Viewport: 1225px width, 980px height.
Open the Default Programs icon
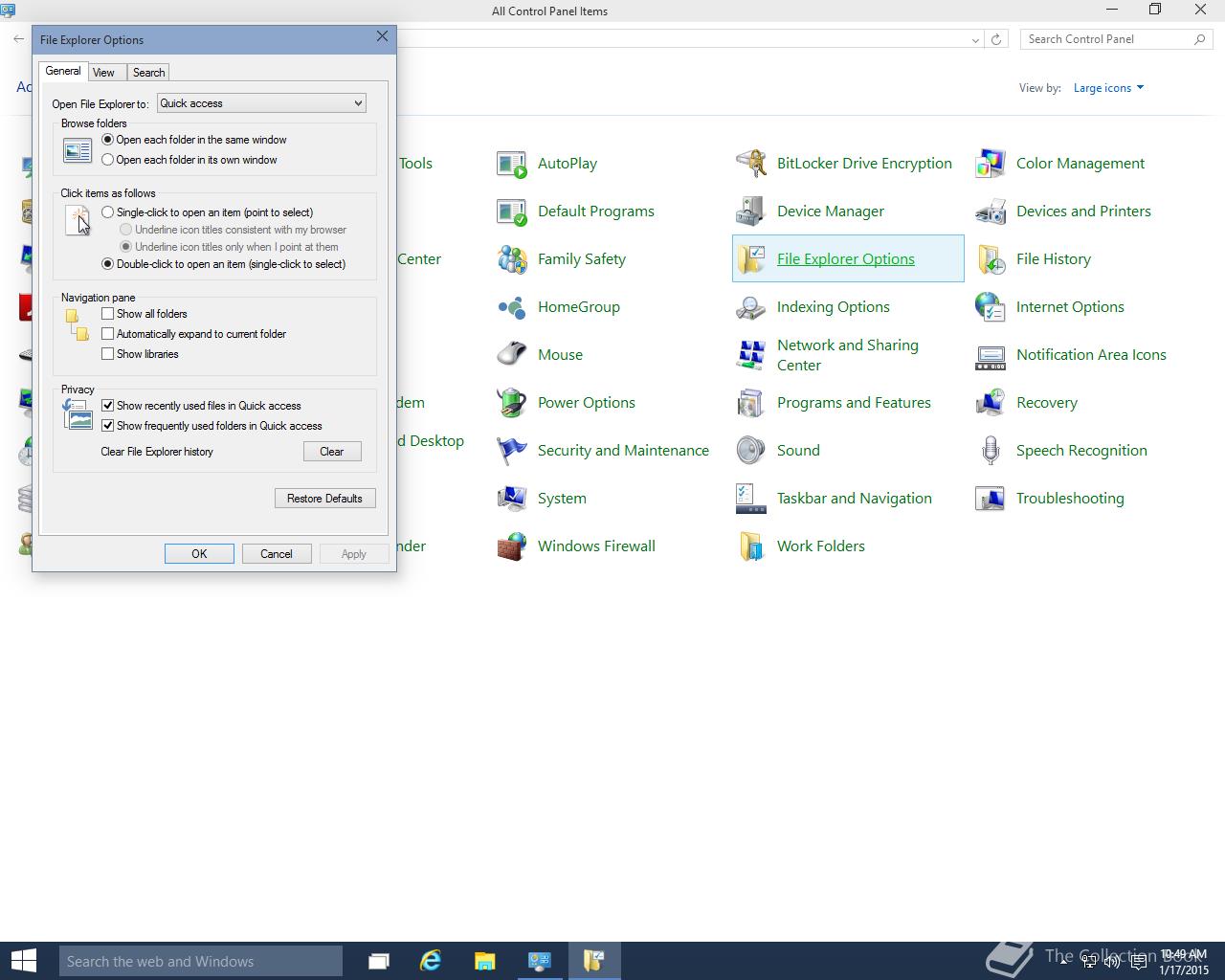pos(512,212)
